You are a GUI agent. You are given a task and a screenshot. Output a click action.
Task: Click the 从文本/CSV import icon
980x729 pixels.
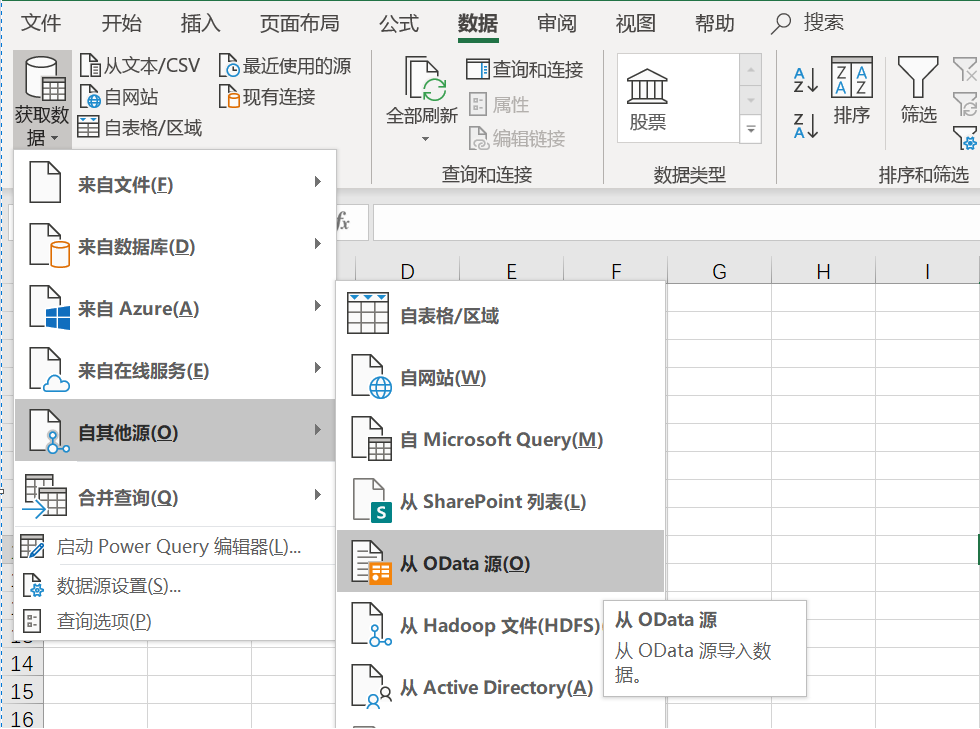pos(90,66)
